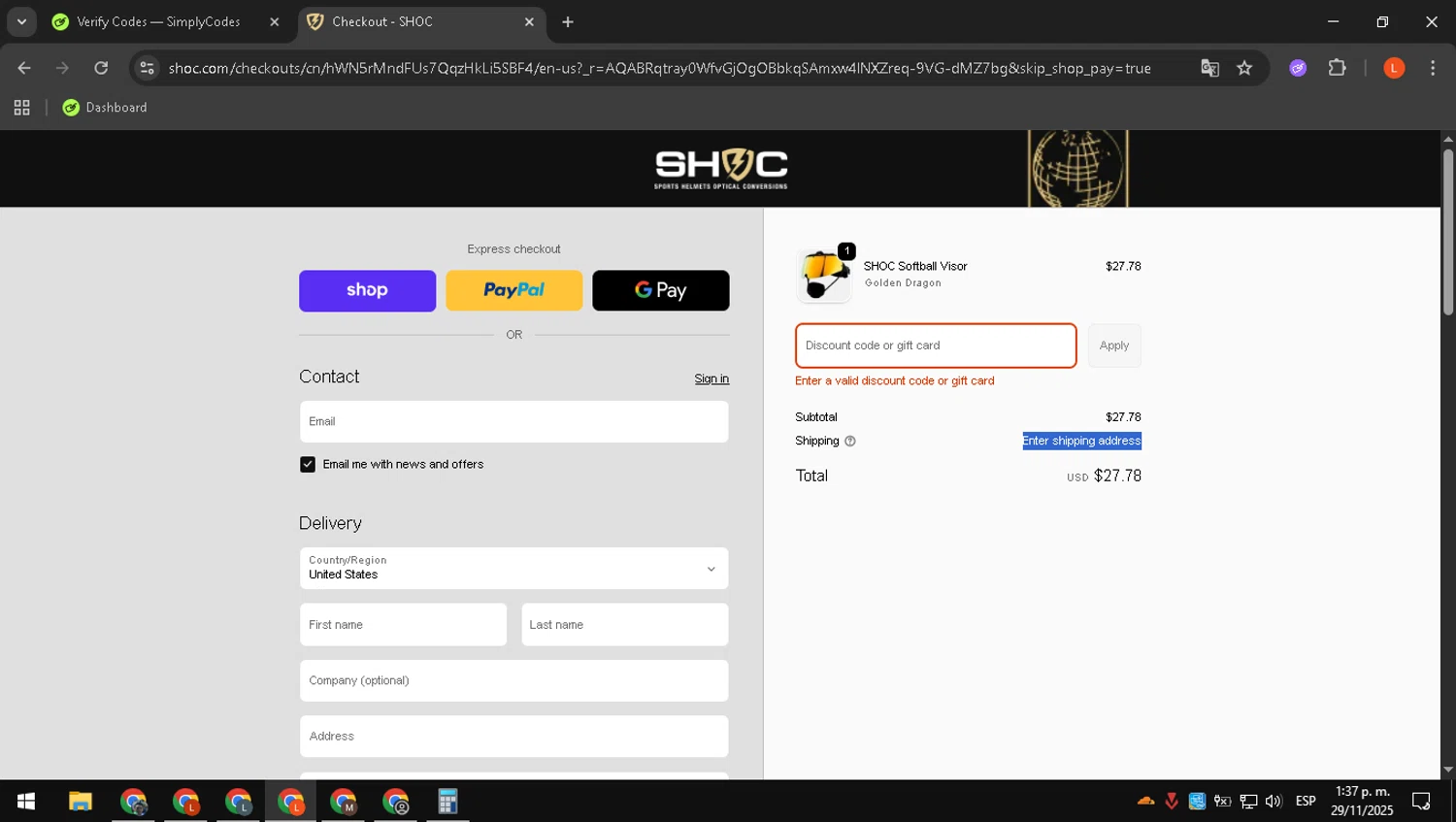Close the Verify Codes — SimplyCodes tab
The height and width of the screenshot is (822, 1456).
point(275,21)
